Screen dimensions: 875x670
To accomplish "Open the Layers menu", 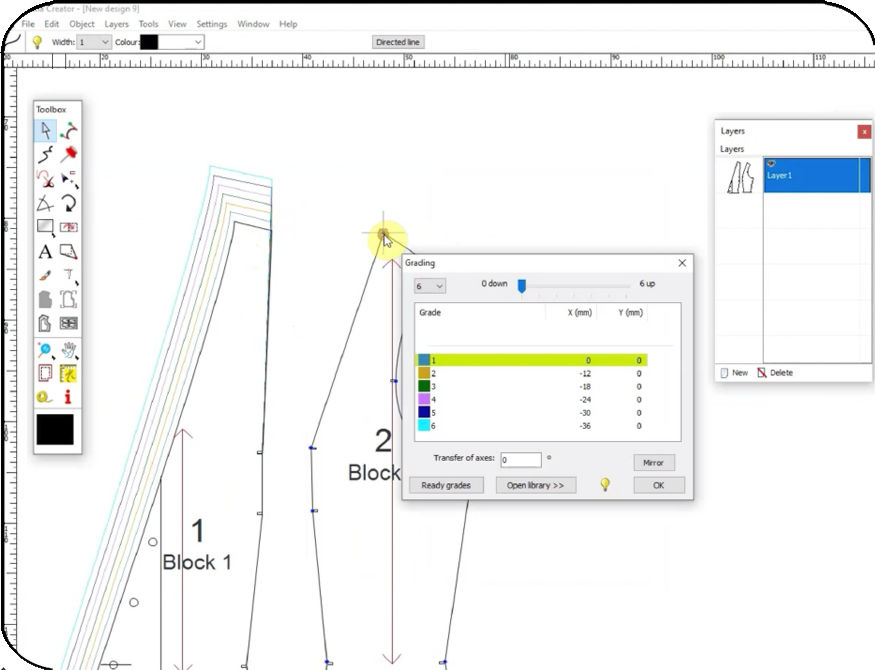I will point(116,24).
